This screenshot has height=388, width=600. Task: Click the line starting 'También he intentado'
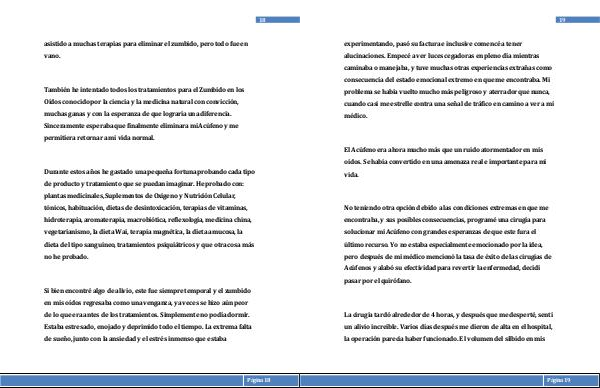(x=144, y=90)
